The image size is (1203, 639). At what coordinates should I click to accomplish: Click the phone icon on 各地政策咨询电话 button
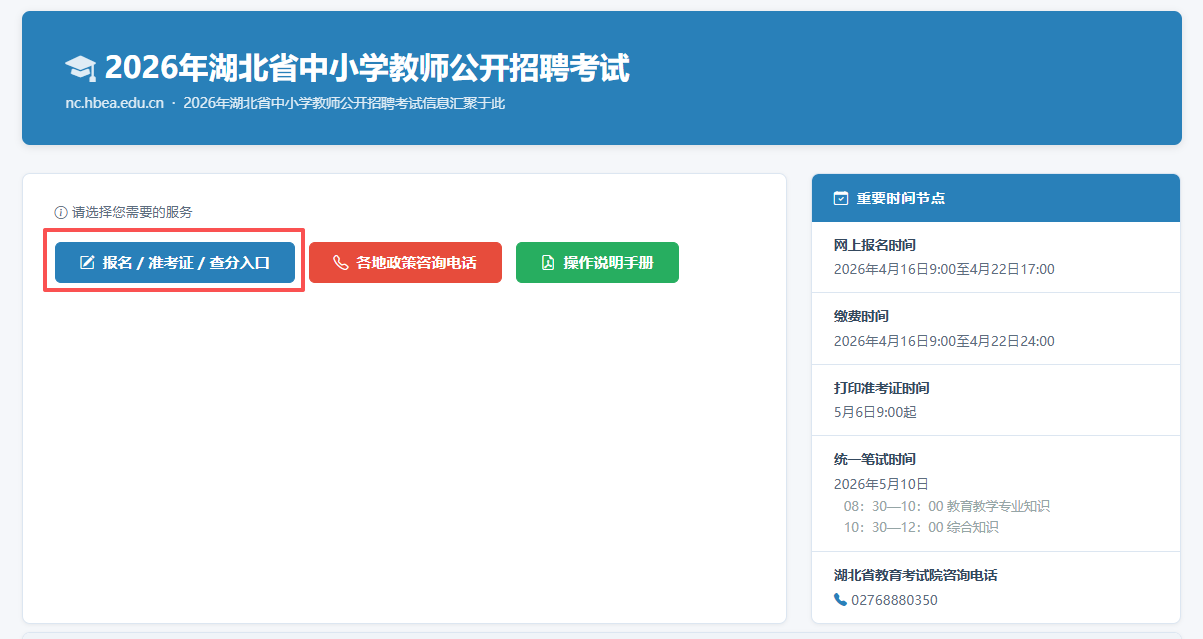point(340,263)
